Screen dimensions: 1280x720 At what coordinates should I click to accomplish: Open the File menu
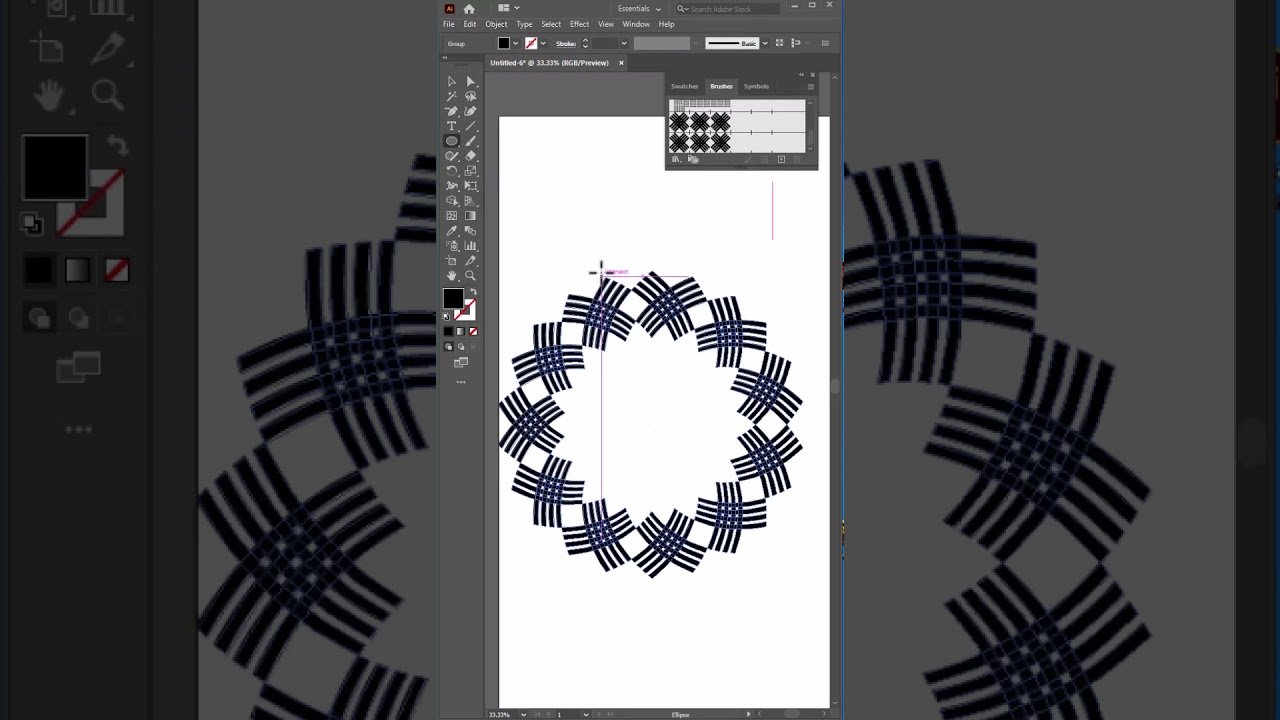[x=449, y=24]
